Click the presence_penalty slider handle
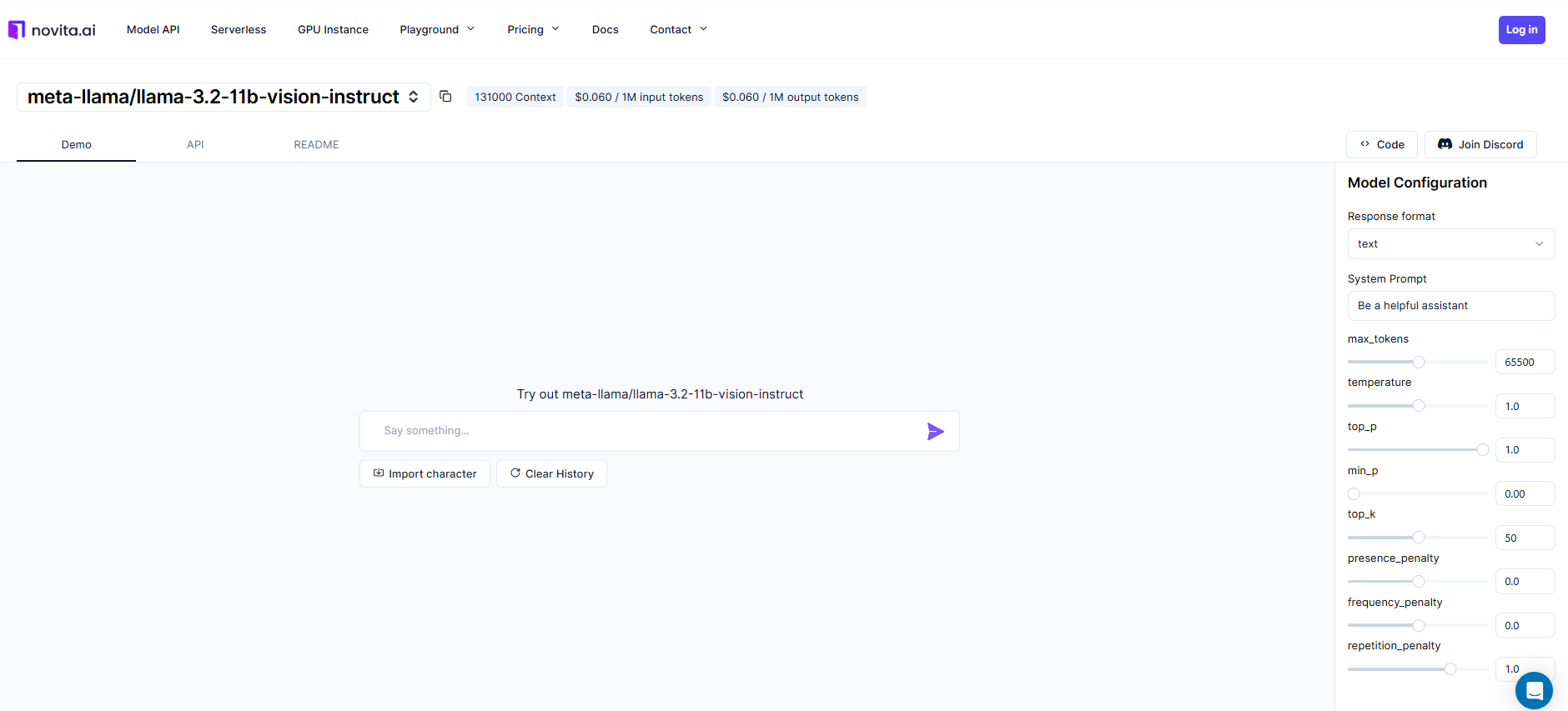The image size is (1568, 711). click(x=1419, y=582)
